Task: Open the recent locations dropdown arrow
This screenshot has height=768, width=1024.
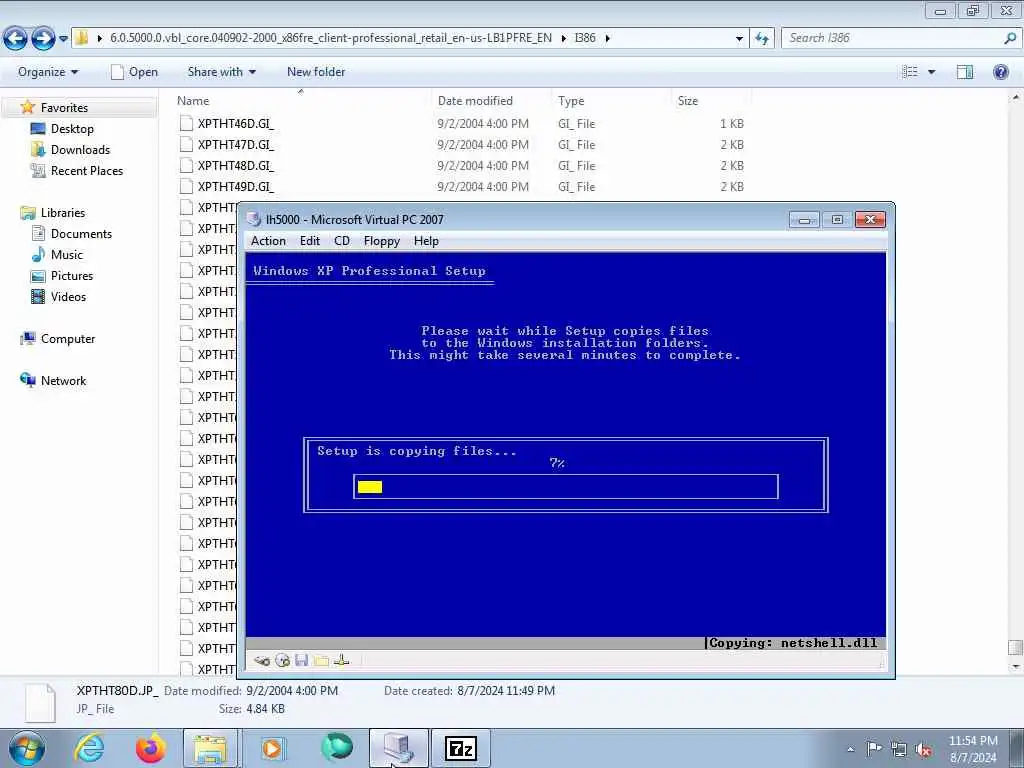Action: tap(63, 39)
